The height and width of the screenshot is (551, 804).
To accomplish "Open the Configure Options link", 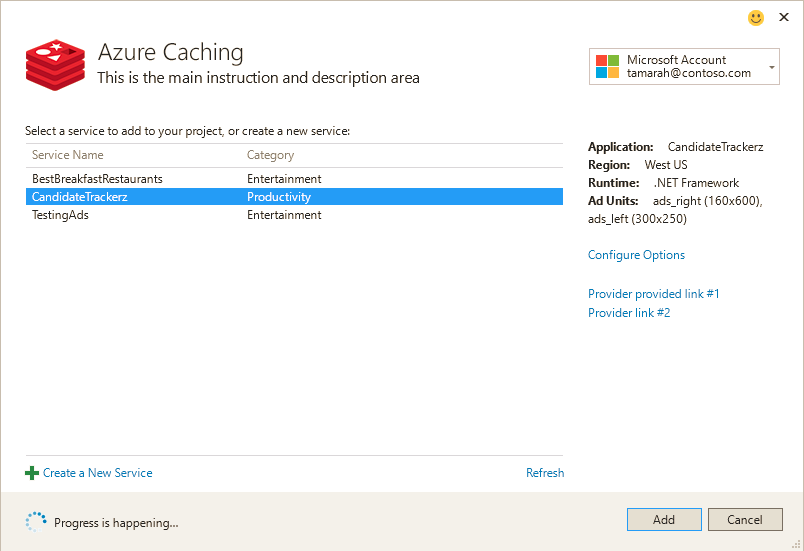I will 636,255.
